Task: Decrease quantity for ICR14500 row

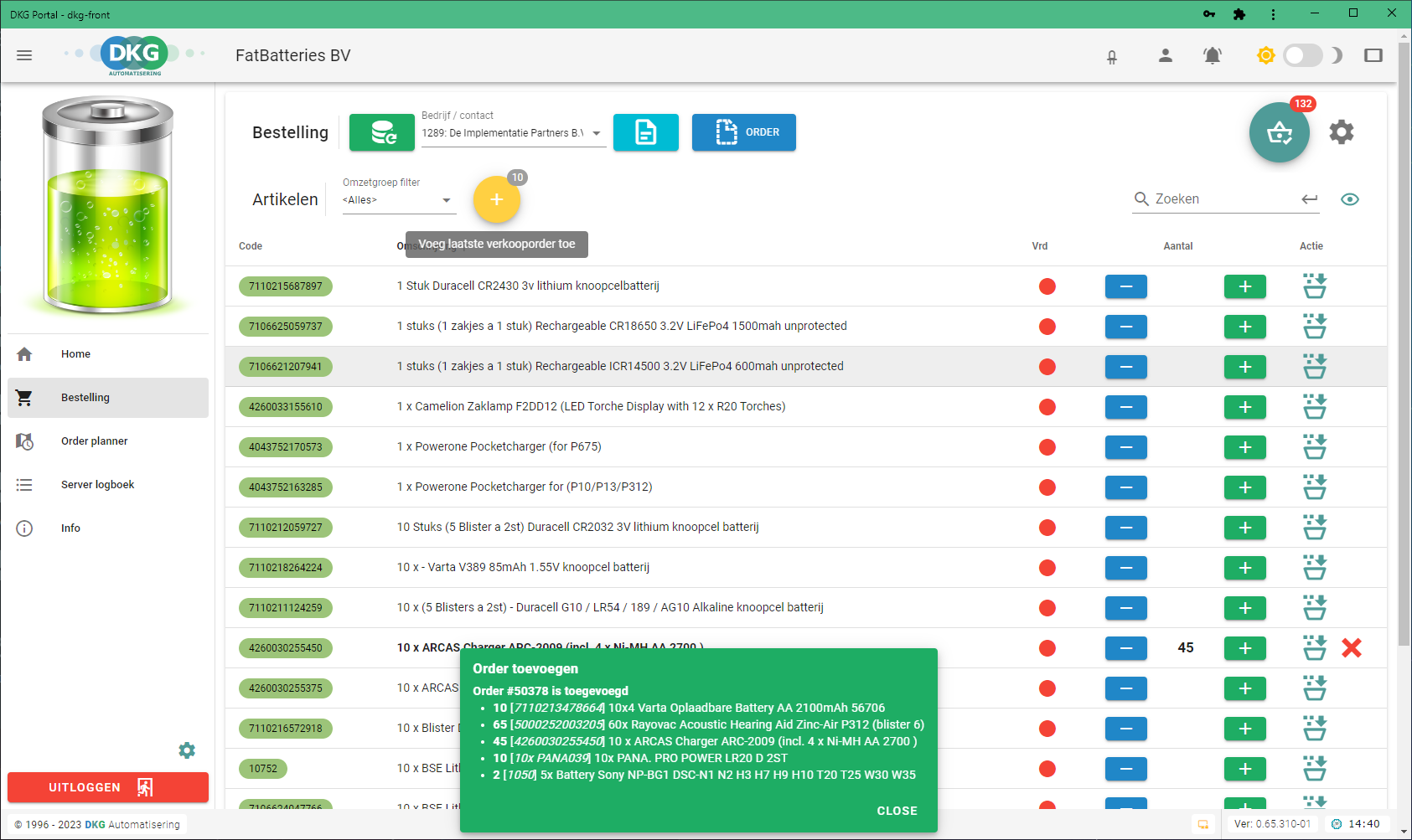Action: pos(1126,367)
